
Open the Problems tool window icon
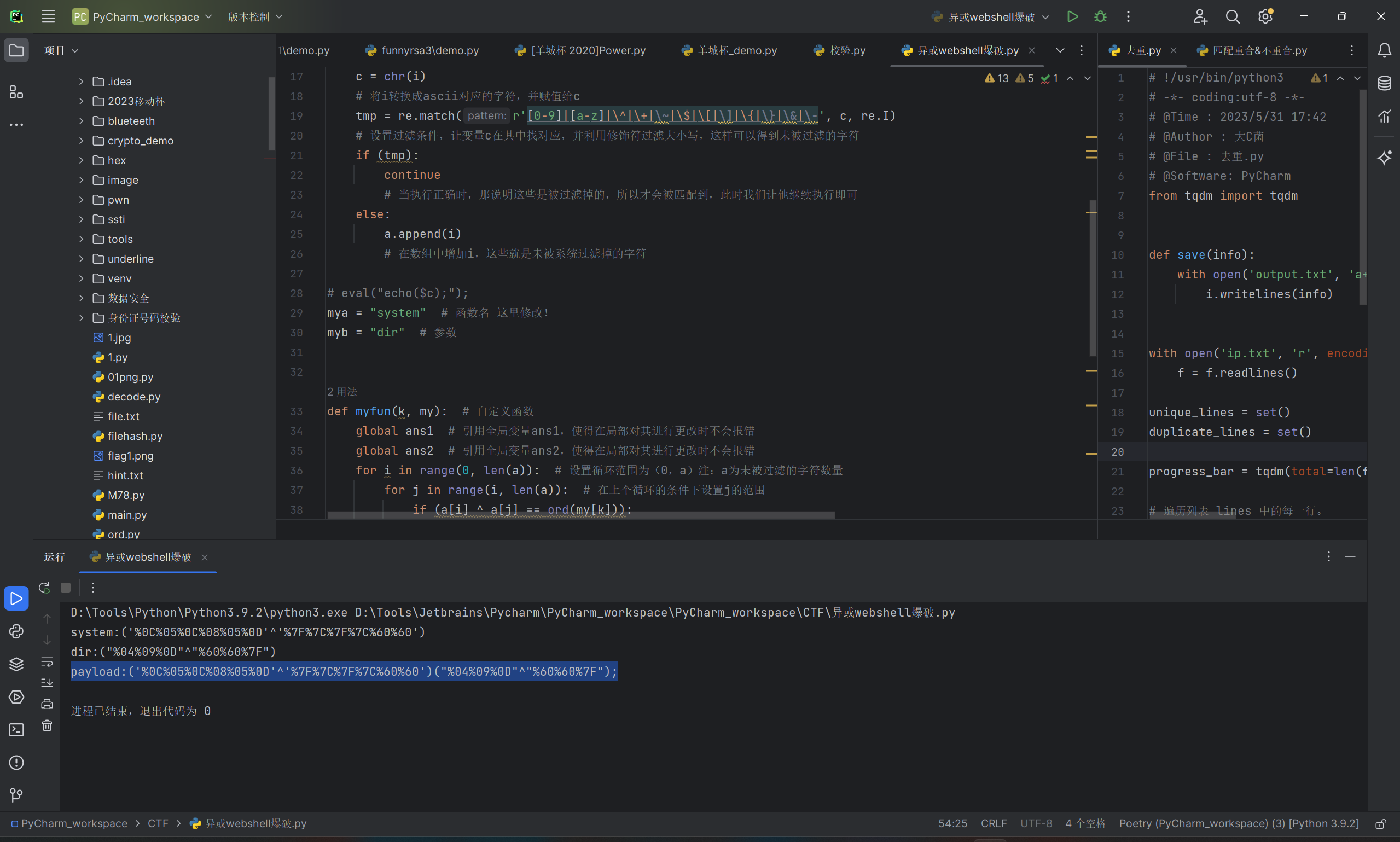coord(16,763)
